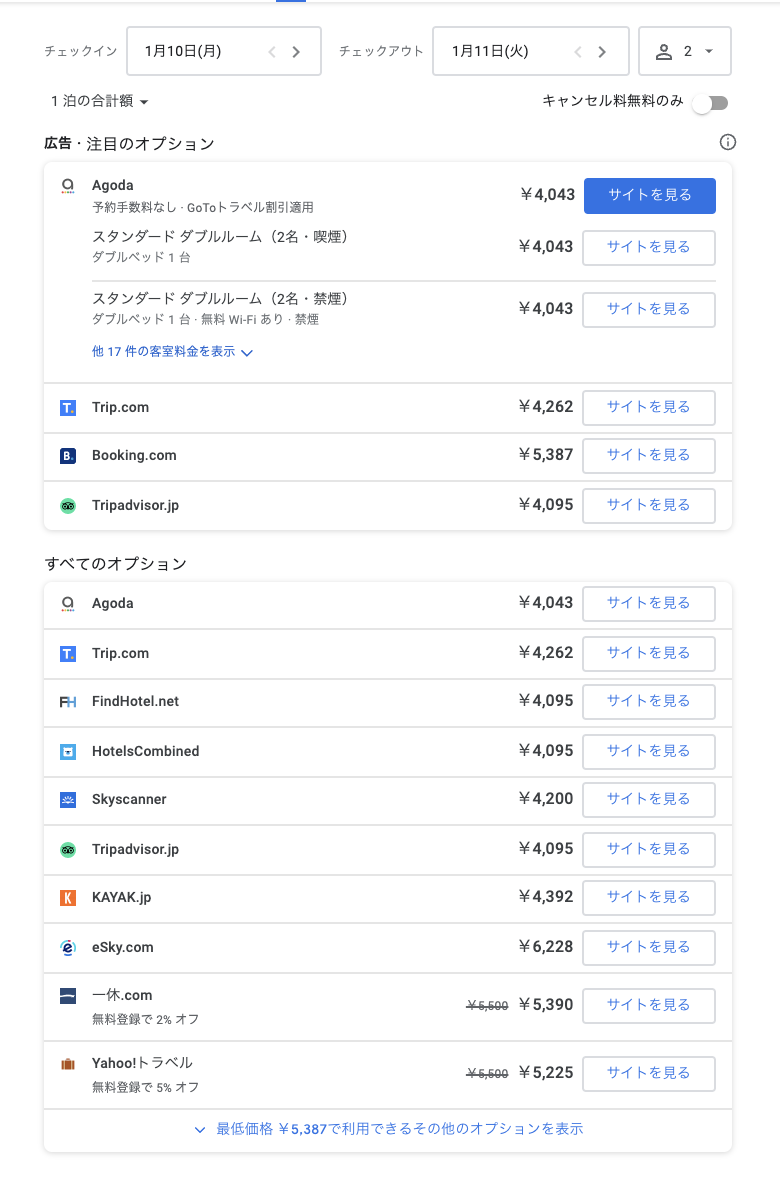780x1178 pixels.
Task: Click the 一休.com discounted price ¥5,390
Action: click(x=546, y=1004)
